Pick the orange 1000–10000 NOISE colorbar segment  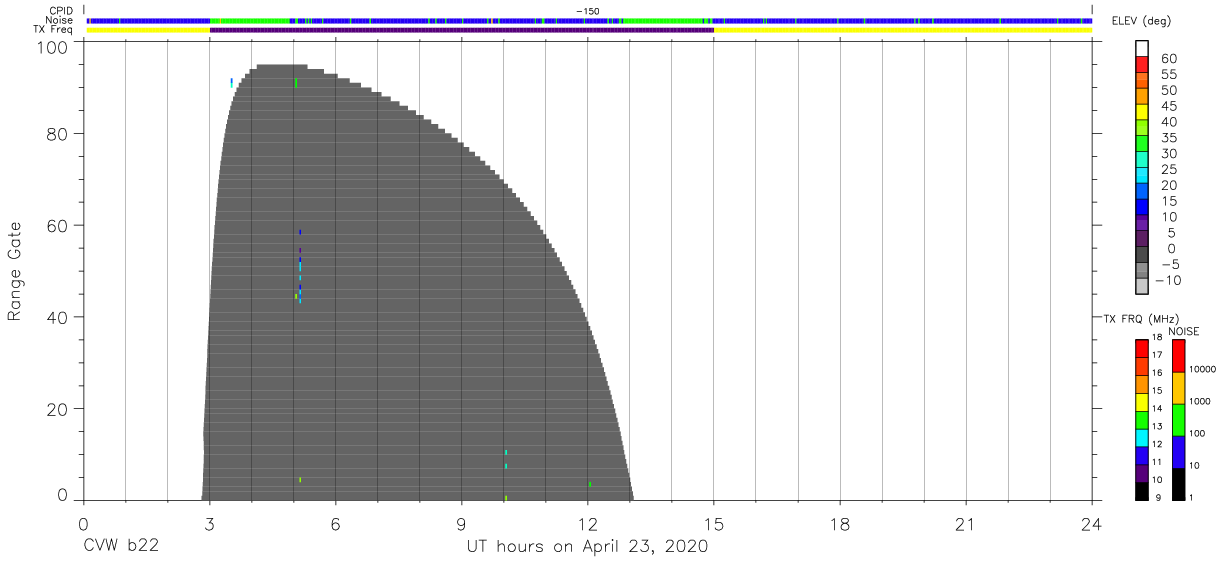click(1178, 388)
